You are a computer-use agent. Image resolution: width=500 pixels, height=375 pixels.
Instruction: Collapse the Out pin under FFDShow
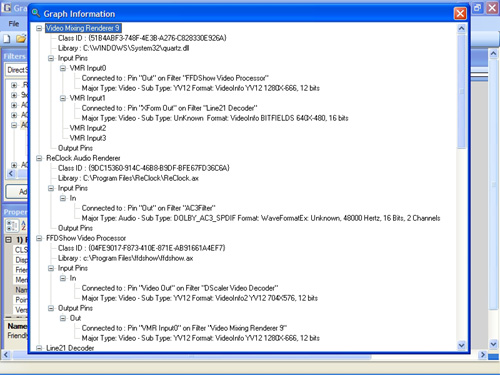pos(63,318)
